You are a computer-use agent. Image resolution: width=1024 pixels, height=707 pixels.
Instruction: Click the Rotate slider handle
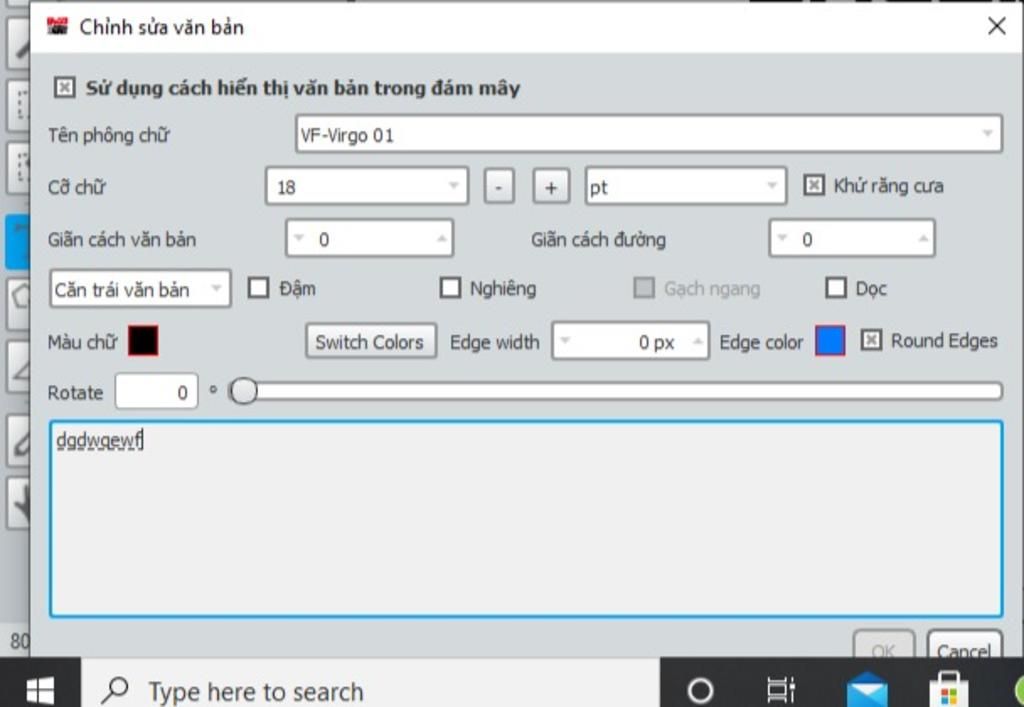244,392
